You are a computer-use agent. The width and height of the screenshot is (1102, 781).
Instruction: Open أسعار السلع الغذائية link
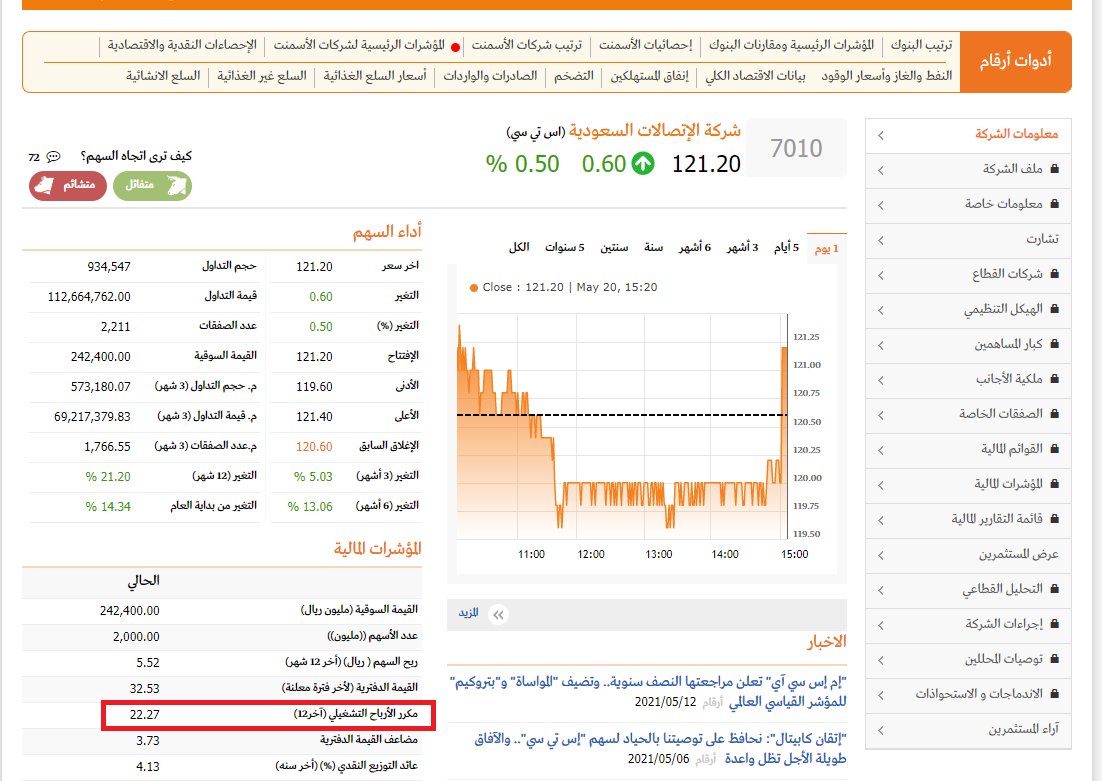point(375,76)
